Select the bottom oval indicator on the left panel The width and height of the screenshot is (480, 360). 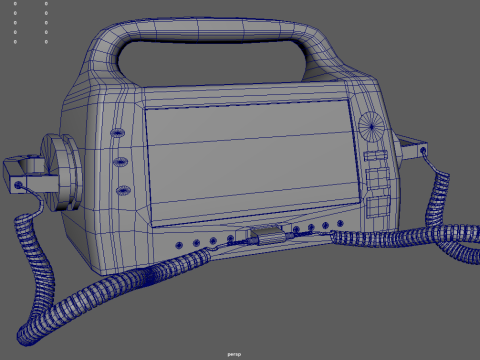(x=123, y=191)
